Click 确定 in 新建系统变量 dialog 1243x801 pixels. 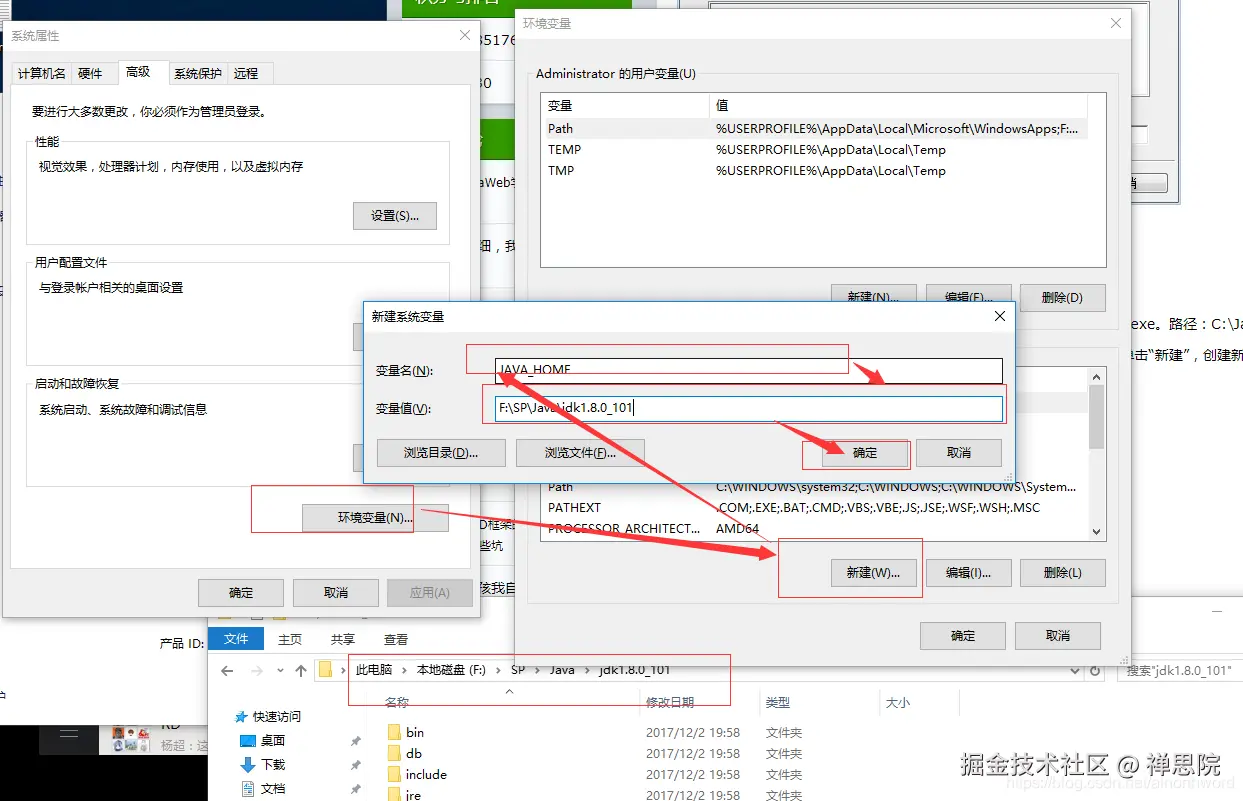[865, 453]
